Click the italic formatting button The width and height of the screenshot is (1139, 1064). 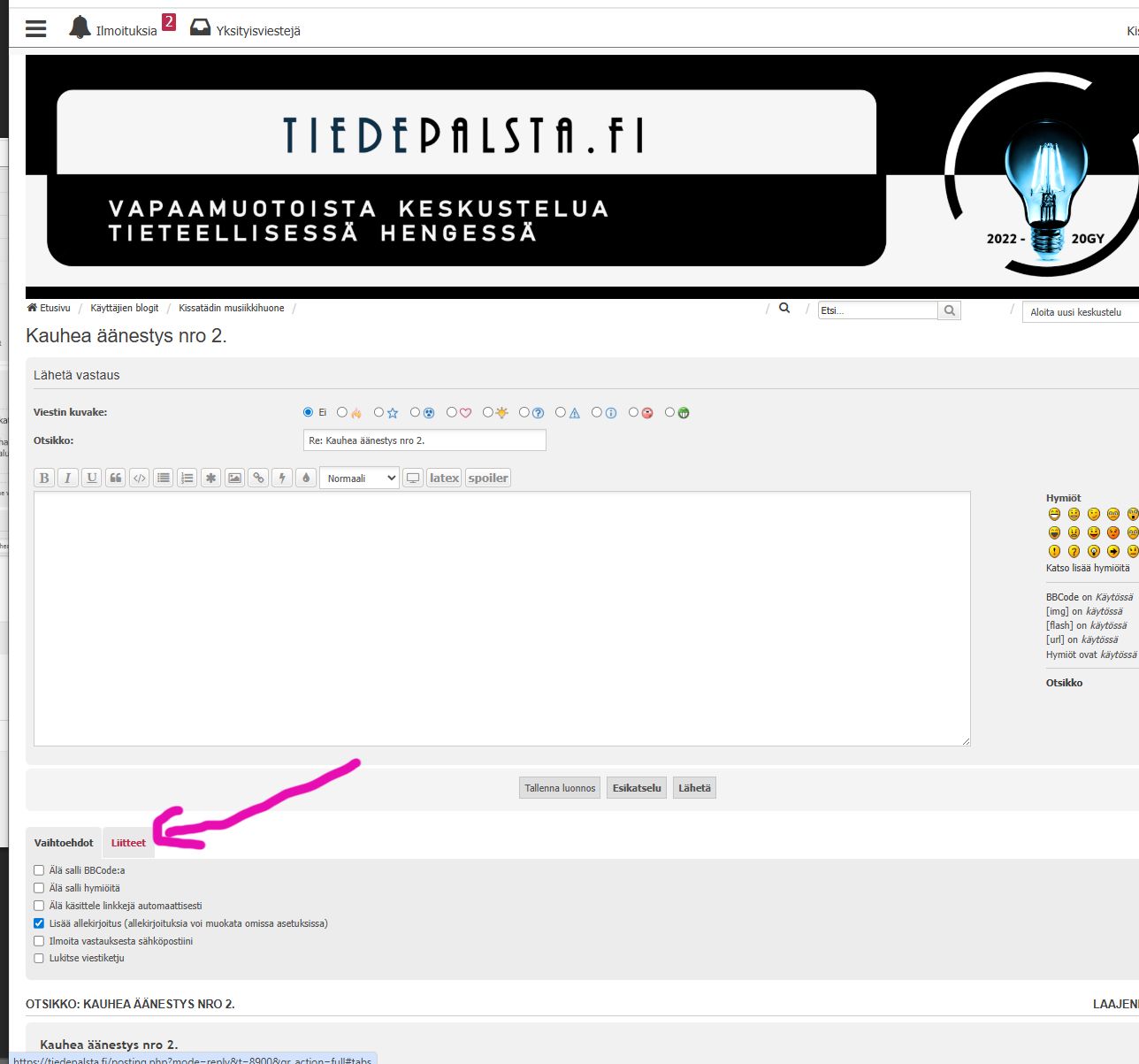(68, 478)
